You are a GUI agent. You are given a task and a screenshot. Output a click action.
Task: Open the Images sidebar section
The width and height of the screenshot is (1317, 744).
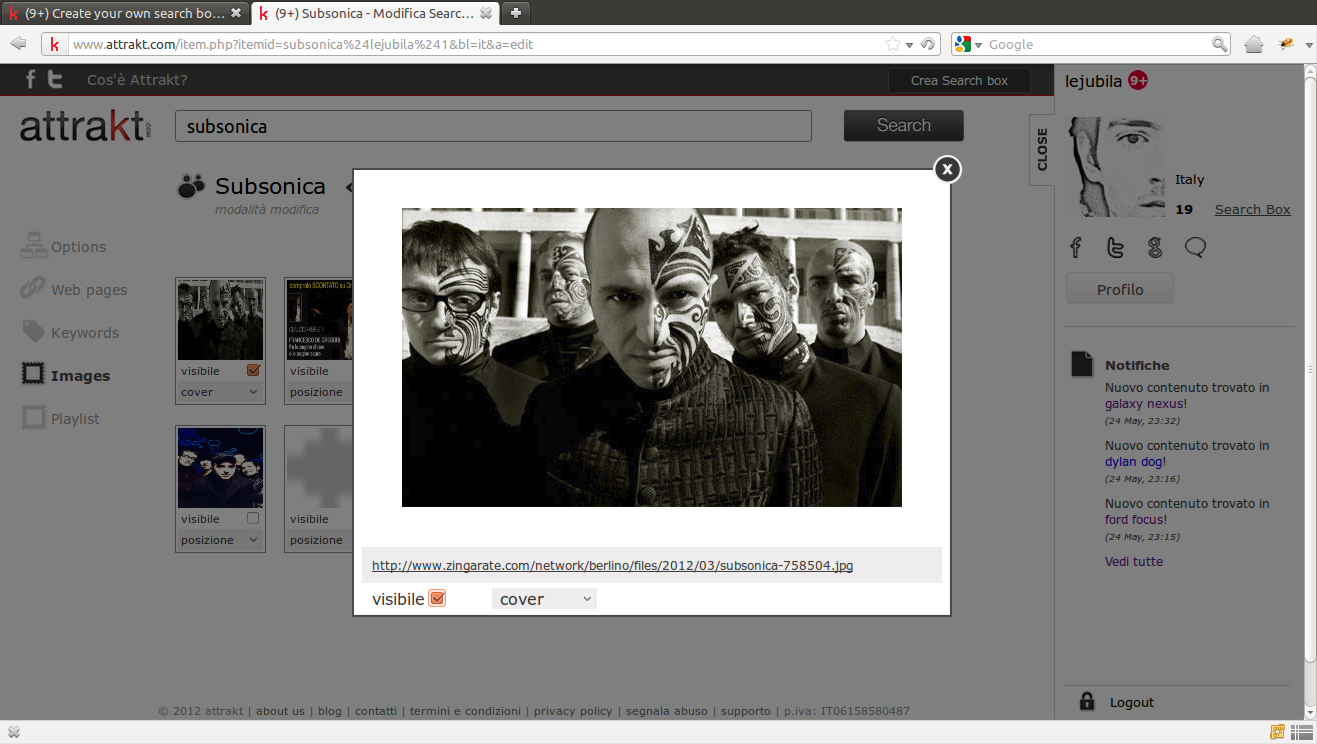66,376
